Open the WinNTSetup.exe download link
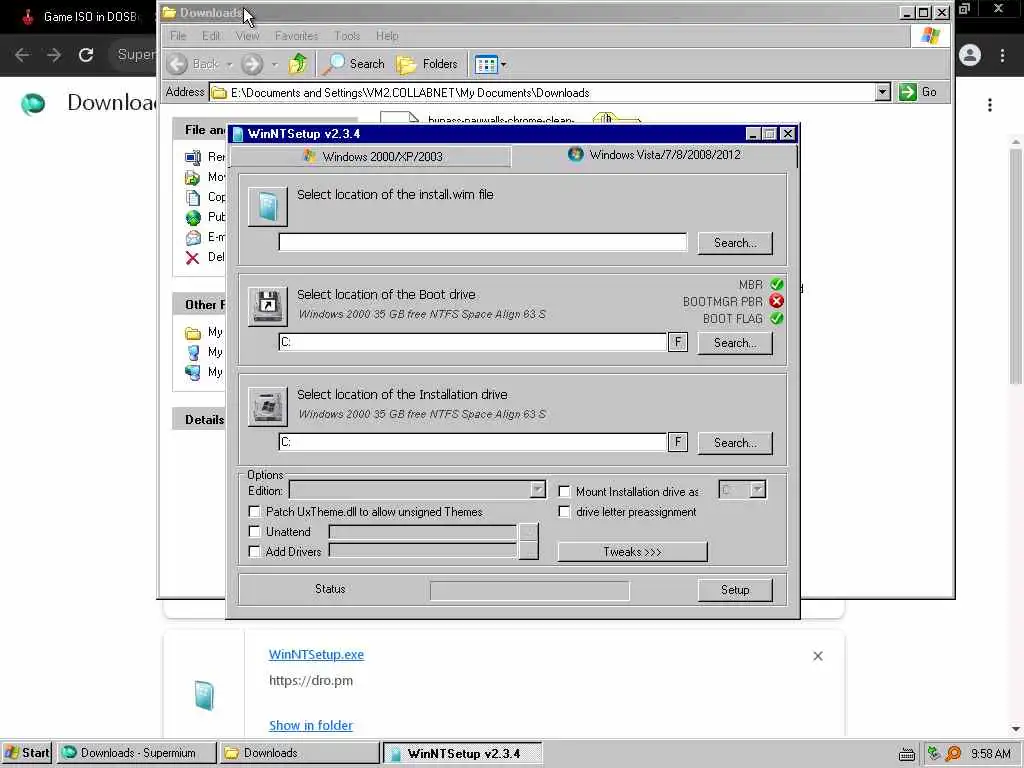This screenshot has height=768, width=1024. pyautogui.click(x=316, y=654)
